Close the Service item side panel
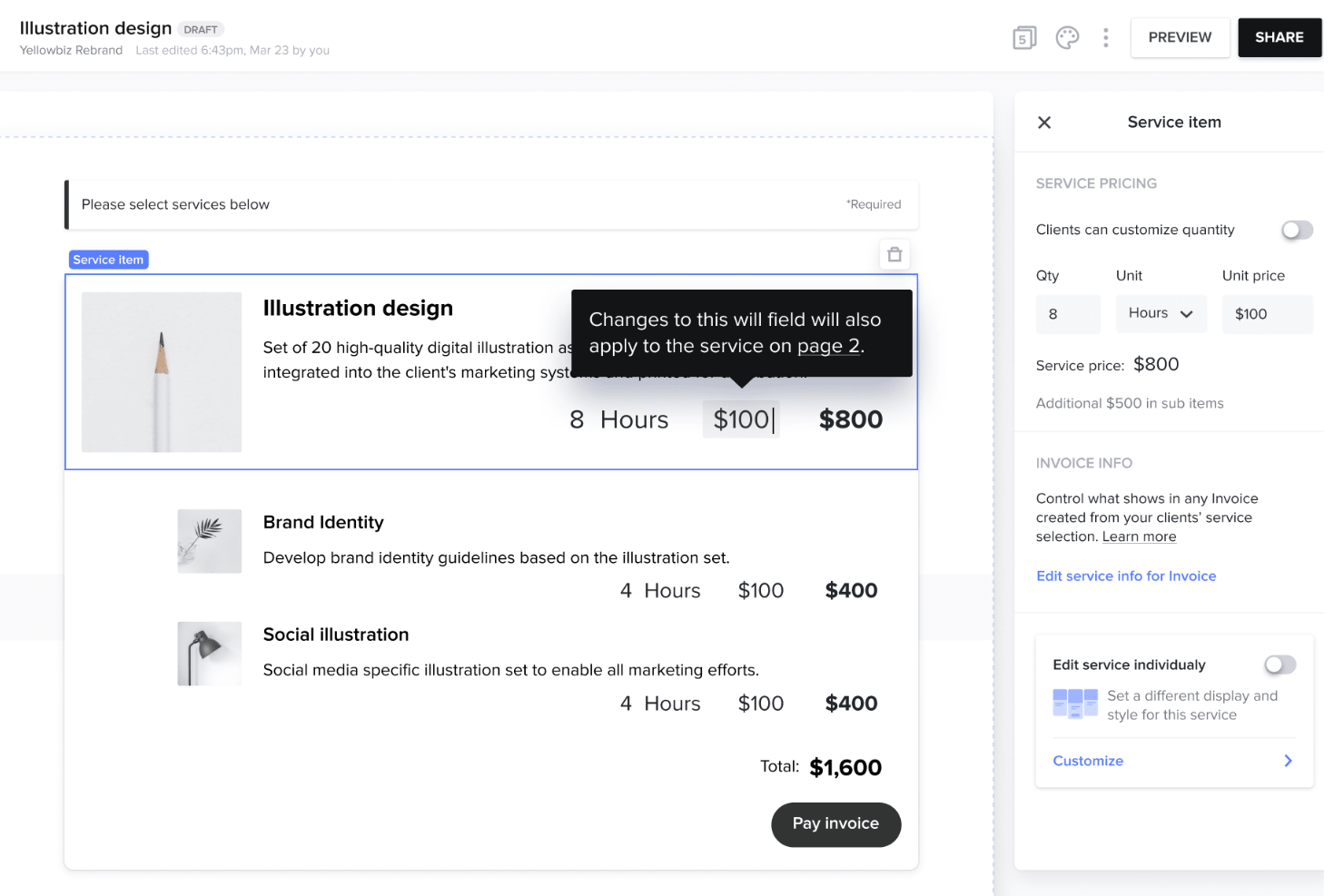1344x896 pixels. [1044, 122]
